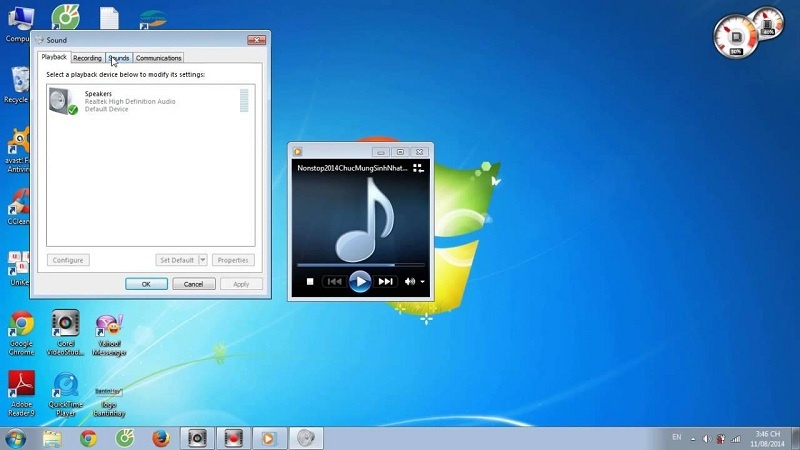Screen dimensions: 800x450
Task: Switch to Corel VideoStudio taskbar button
Action: 197,439
